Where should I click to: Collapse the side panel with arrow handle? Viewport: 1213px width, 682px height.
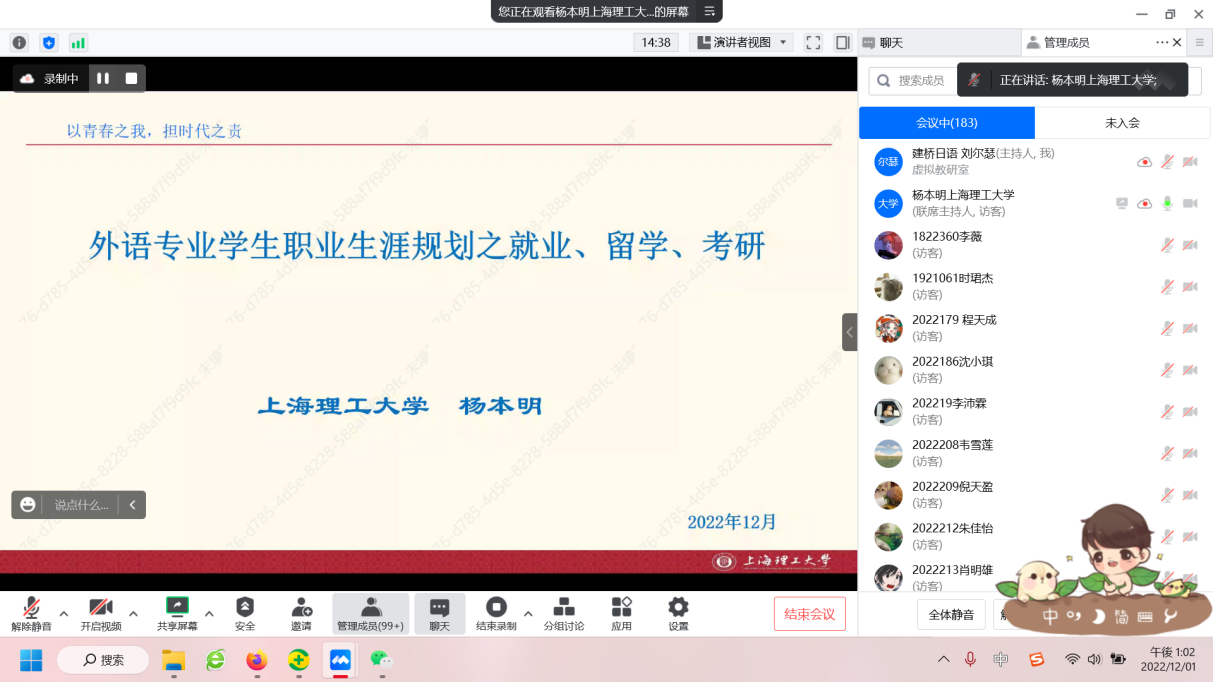point(849,332)
